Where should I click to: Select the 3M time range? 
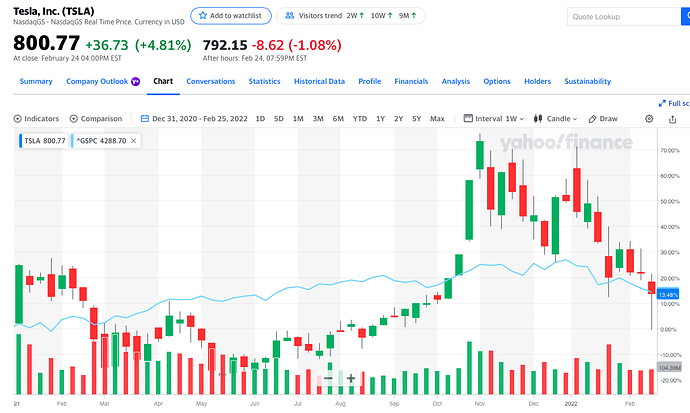(318, 119)
